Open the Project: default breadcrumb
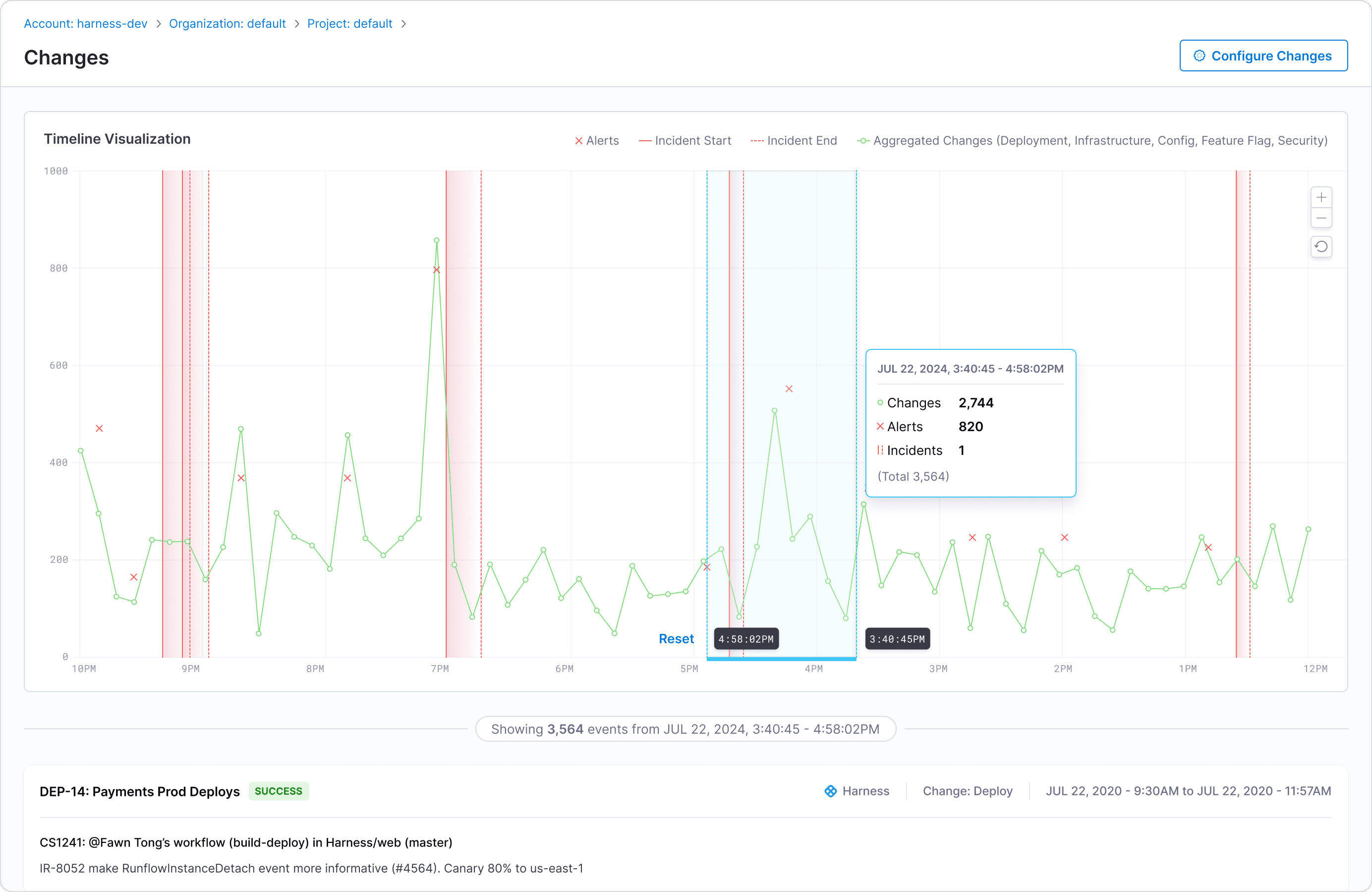Viewport: 1372px width, 892px height. coord(349,24)
